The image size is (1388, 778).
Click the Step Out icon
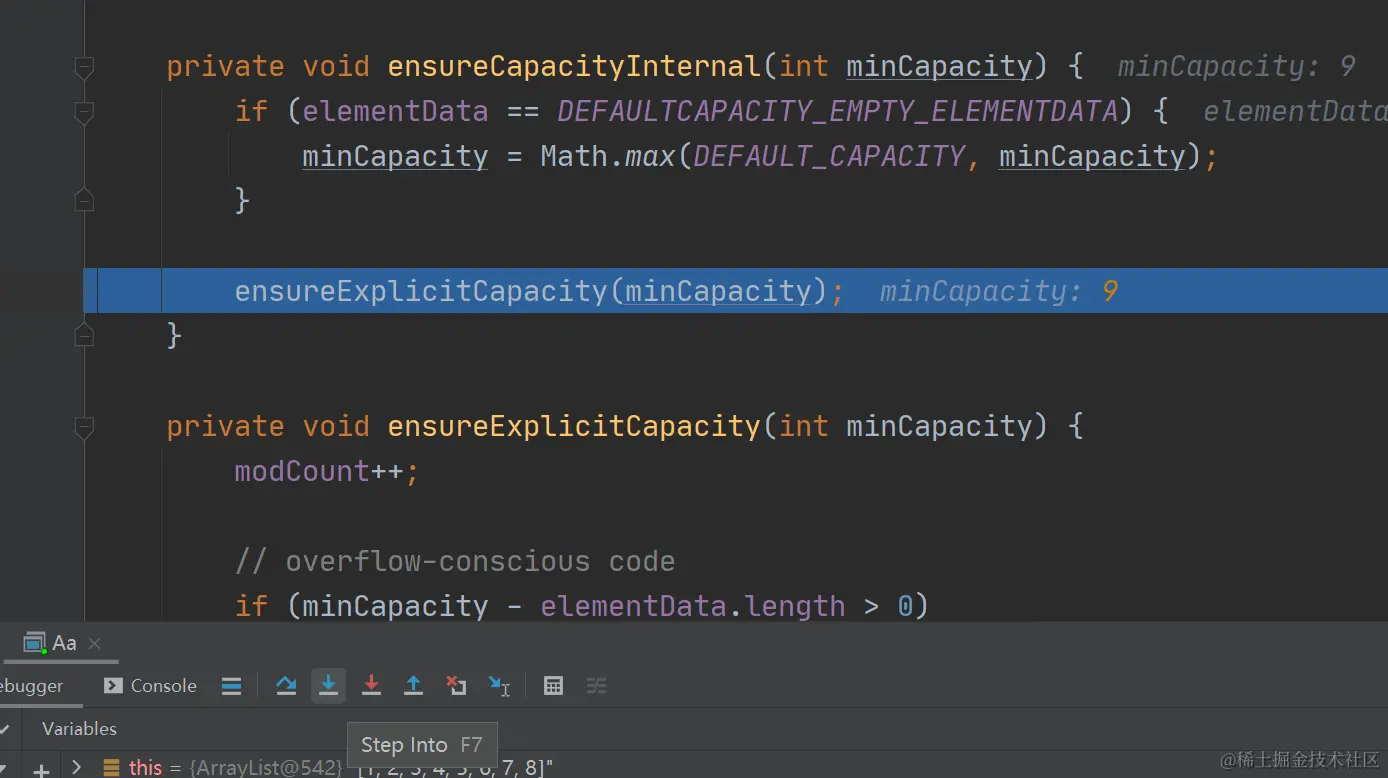pyautogui.click(x=413, y=685)
